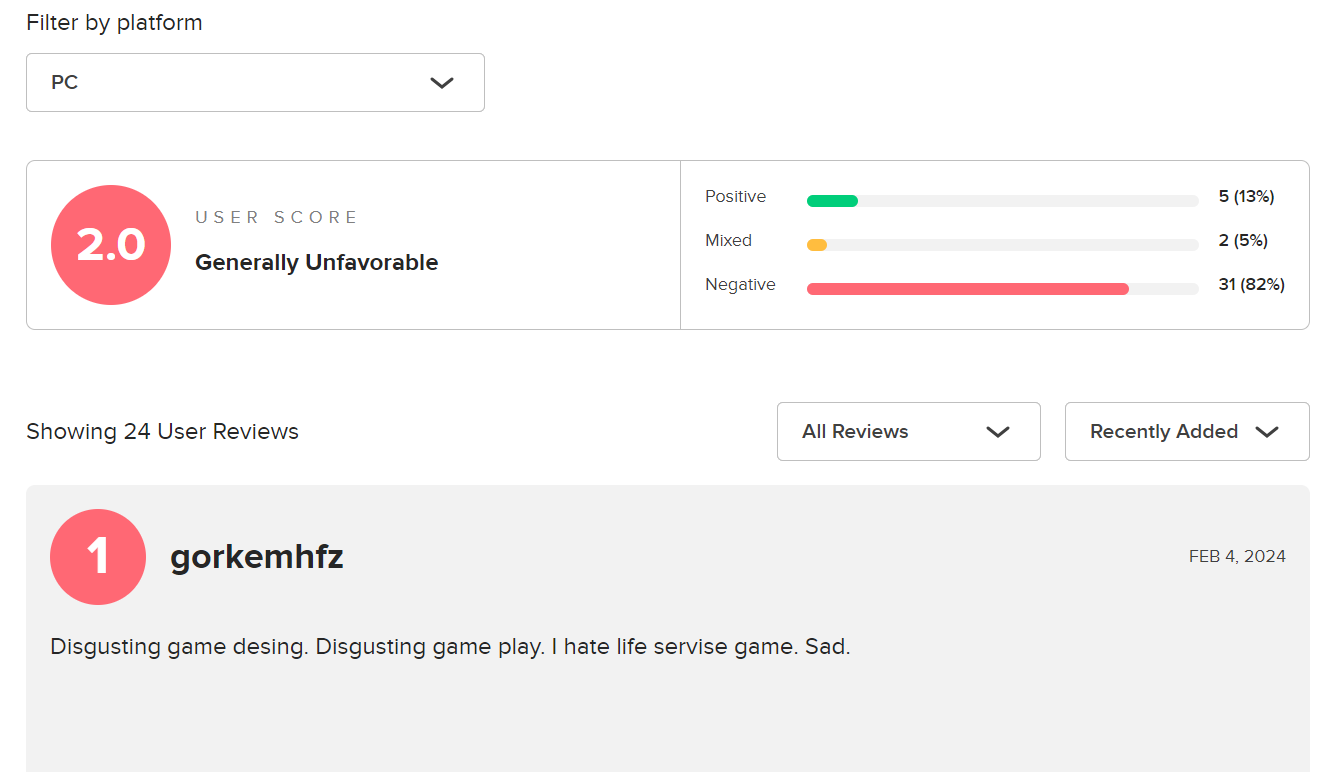Viewport: 1333px width, 772px height.
Task: Click the FEB 4, 2024 review date
Action: (x=1237, y=557)
